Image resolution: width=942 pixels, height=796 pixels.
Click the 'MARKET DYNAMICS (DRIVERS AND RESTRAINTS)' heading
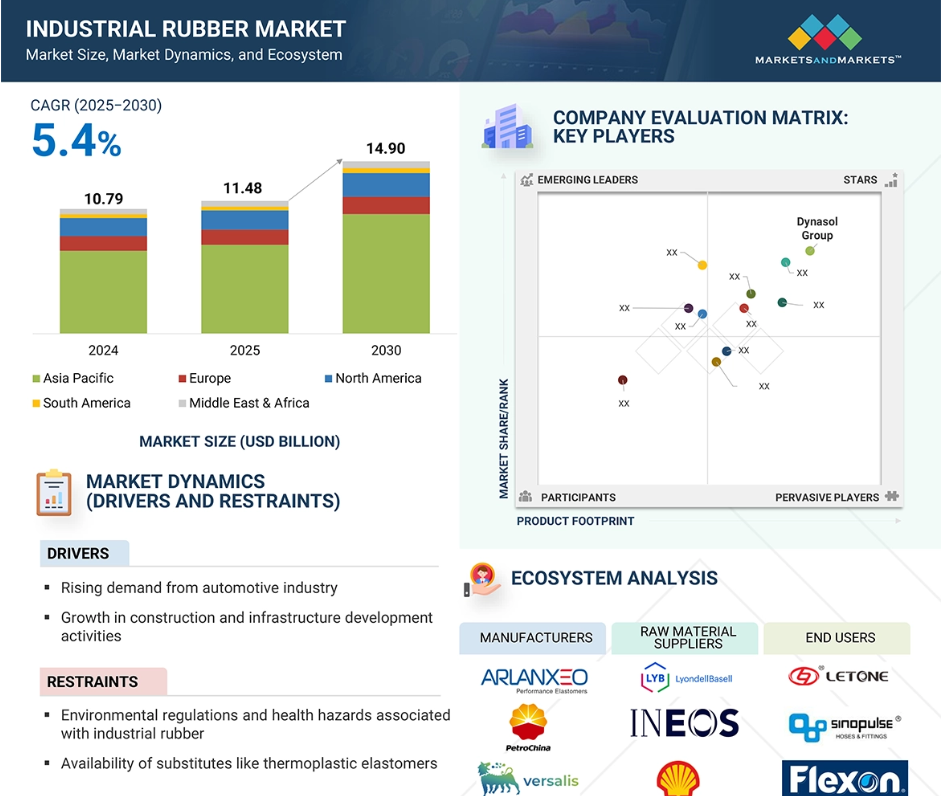(213, 491)
